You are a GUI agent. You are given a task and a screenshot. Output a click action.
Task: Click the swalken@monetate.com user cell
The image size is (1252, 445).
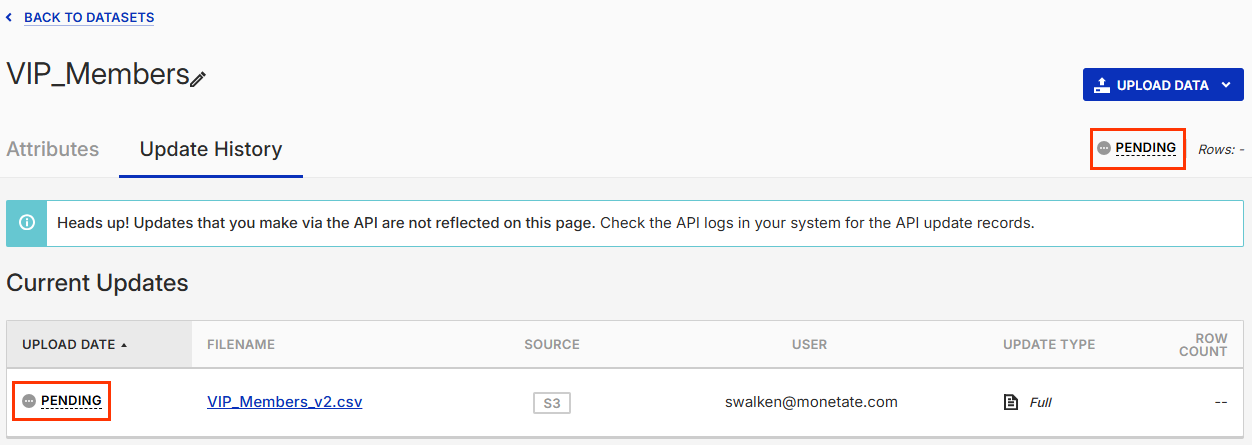(811, 402)
